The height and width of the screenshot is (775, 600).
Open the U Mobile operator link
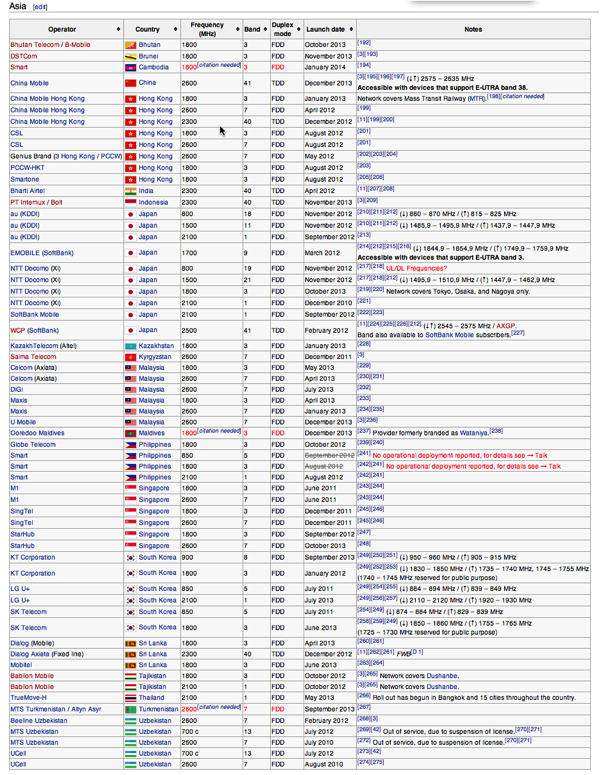23,422
